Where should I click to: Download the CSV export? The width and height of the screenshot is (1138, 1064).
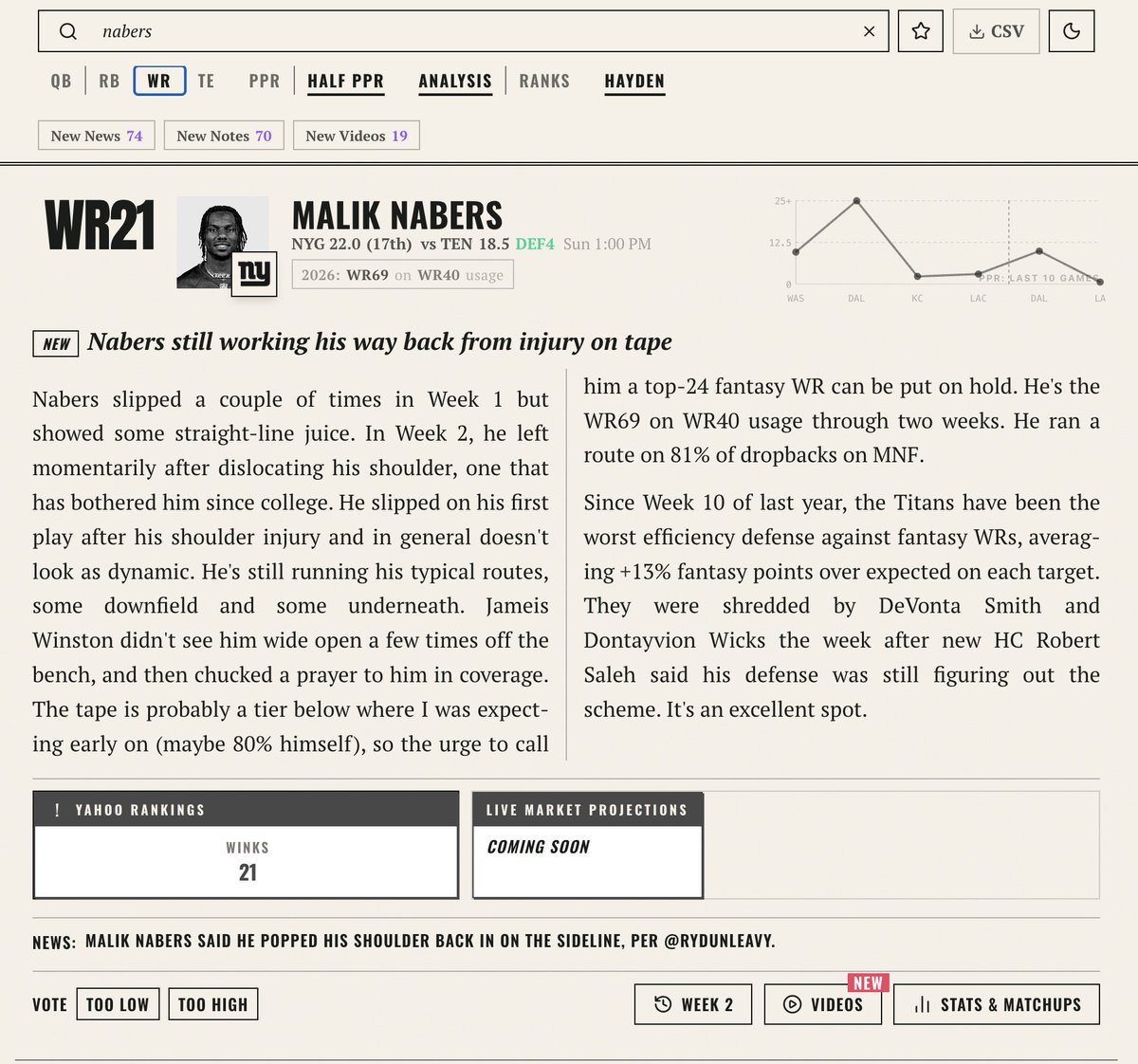[996, 31]
